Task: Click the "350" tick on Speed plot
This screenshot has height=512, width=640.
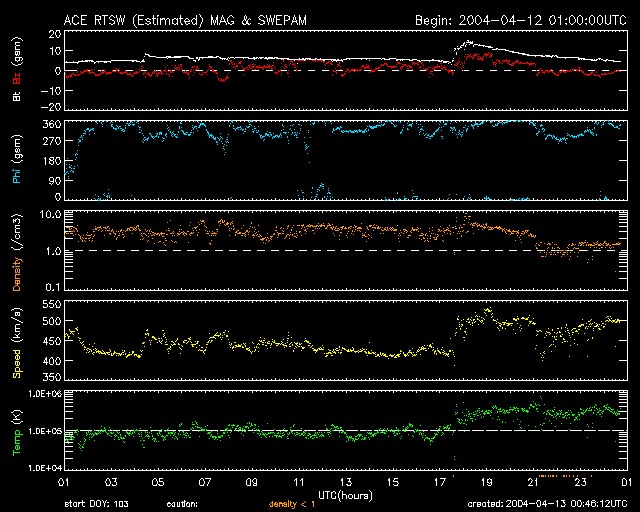Action: coord(52,377)
